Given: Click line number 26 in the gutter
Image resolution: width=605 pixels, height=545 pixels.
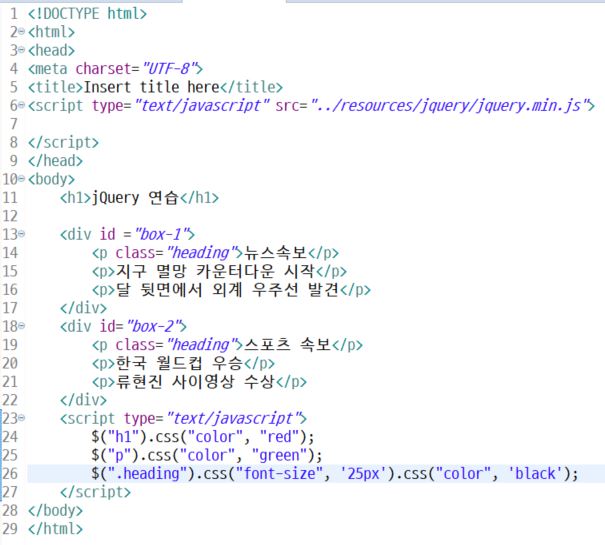Looking at the screenshot, I should pyautogui.click(x=10, y=474).
